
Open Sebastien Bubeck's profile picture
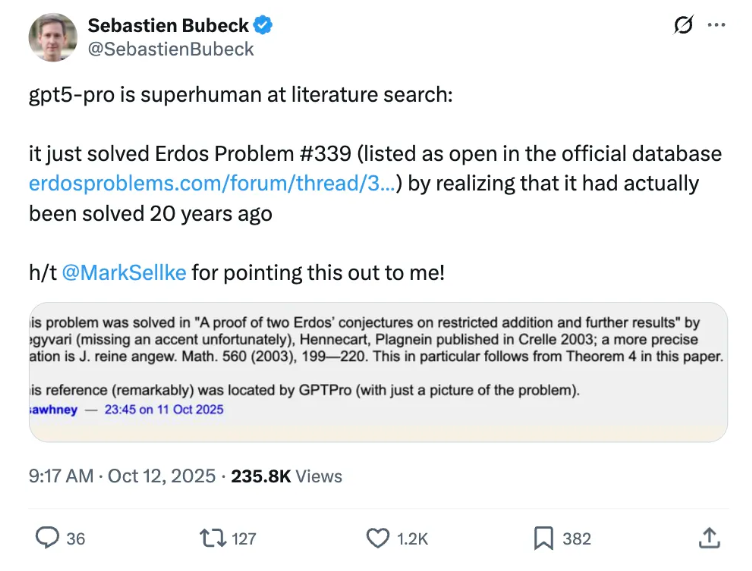point(53,37)
